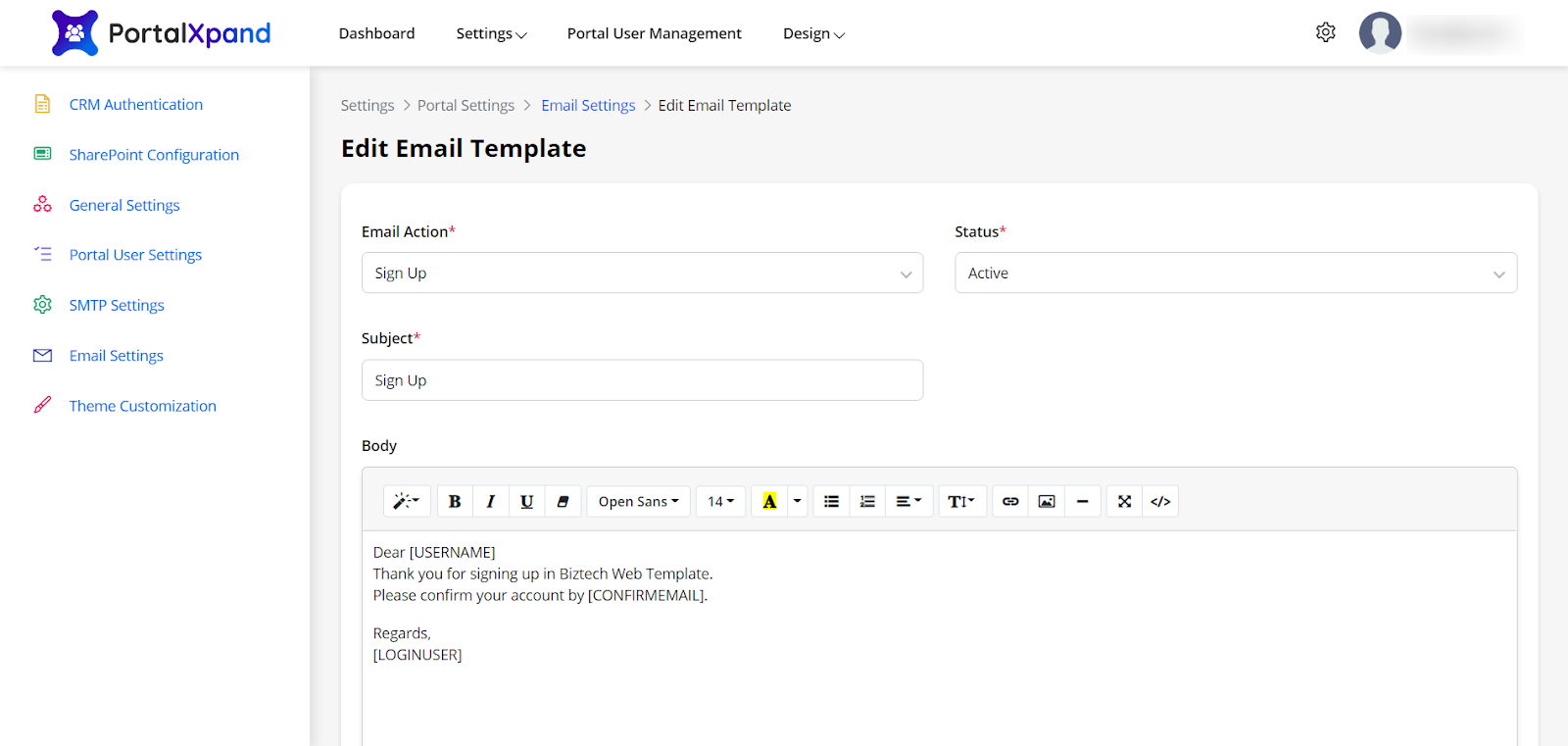Switch editor to fullscreen mode
The width and height of the screenshot is (1568, 746).
pyautogui.click(x=1124, y=501)
